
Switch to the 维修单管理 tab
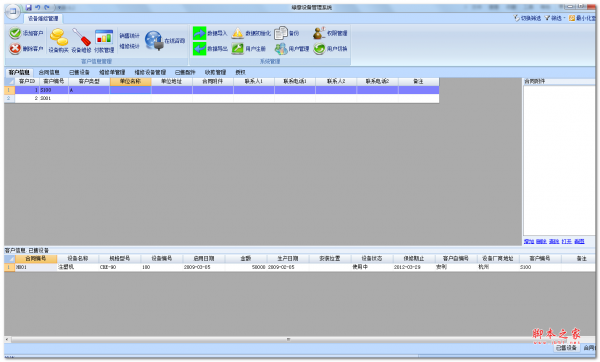click(x=112, y=72)
